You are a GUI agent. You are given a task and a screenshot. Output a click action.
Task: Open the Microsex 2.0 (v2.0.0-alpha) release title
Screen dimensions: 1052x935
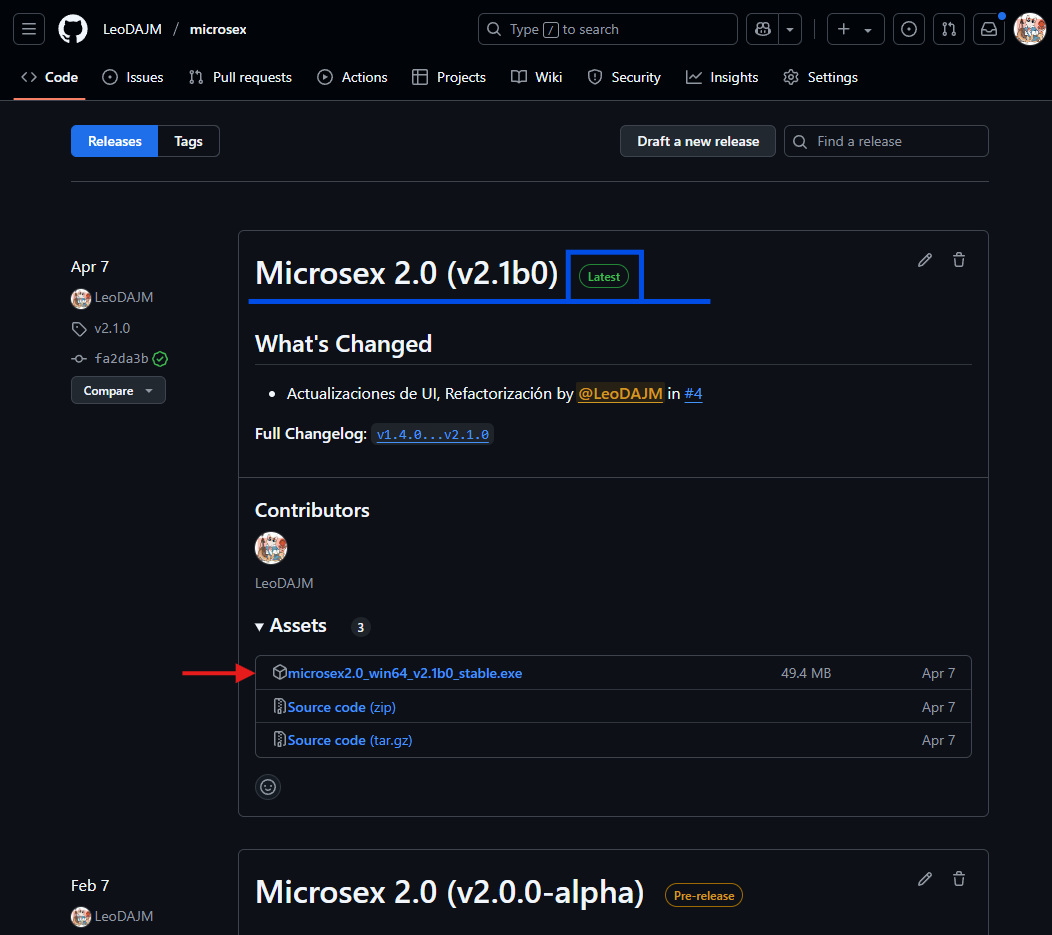point(450,892)
